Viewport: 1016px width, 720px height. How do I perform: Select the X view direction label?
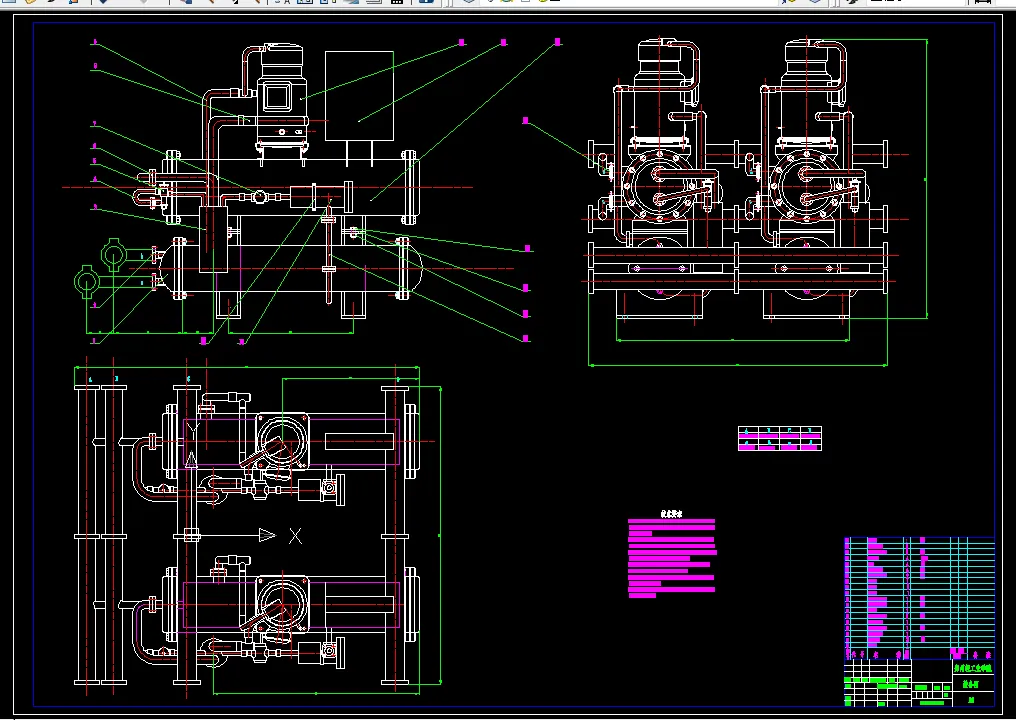point(295,536)
